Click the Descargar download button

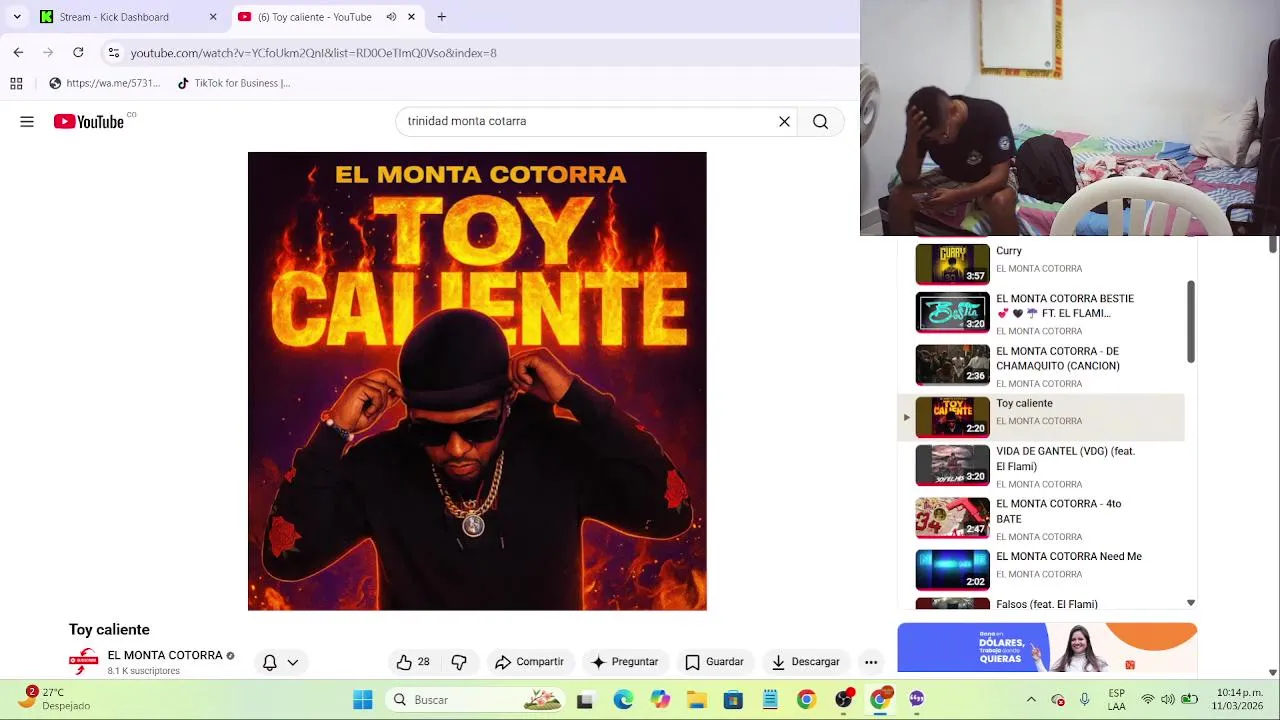click(806, 662)
